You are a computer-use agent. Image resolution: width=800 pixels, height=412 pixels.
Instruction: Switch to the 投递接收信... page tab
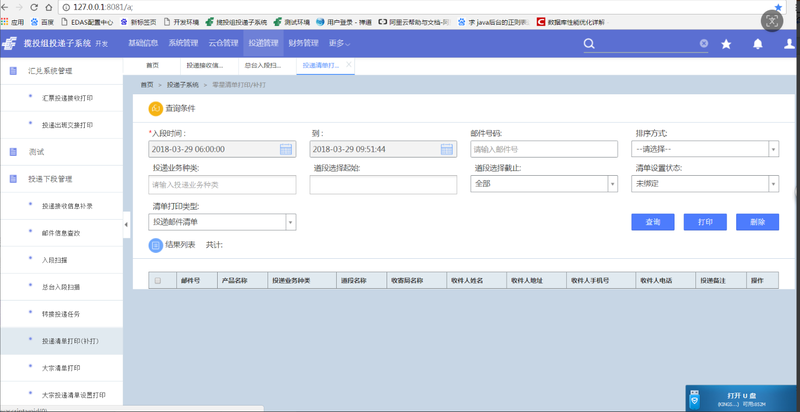click(205, 66)
